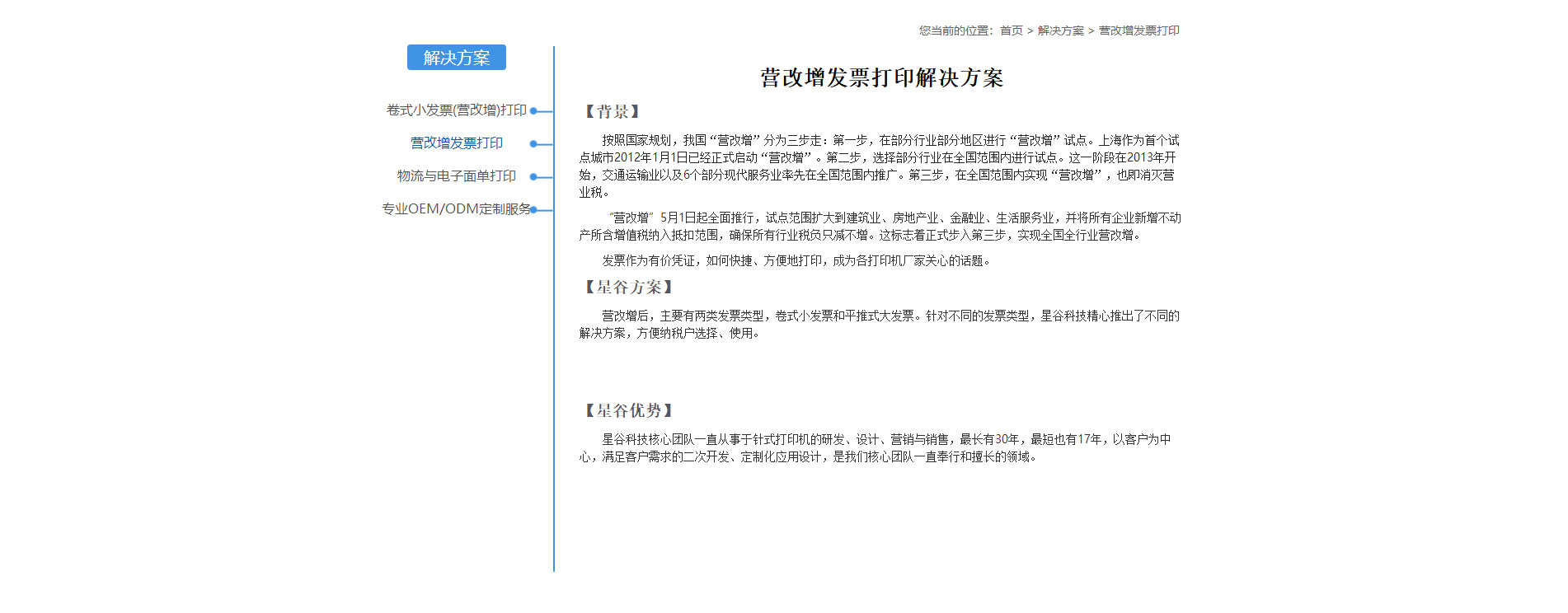Click the blue 解决方案 sidebar header

[456, 58]
